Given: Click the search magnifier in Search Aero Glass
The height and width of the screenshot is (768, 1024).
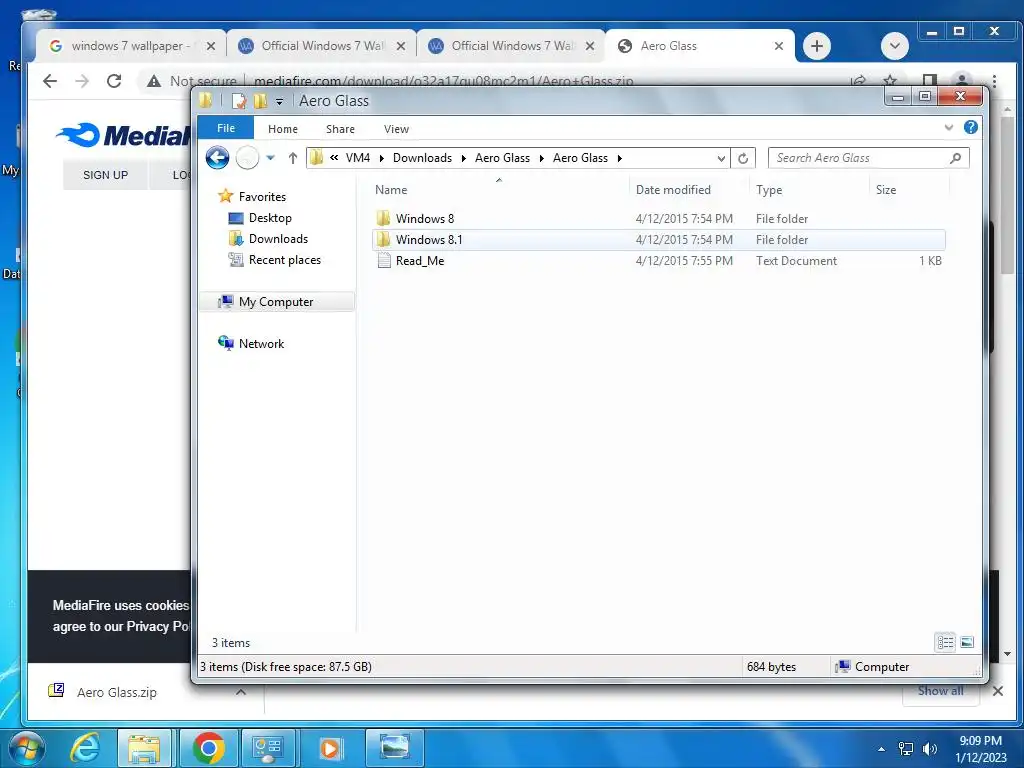Looking at the screenshot, I should [955, 158].
